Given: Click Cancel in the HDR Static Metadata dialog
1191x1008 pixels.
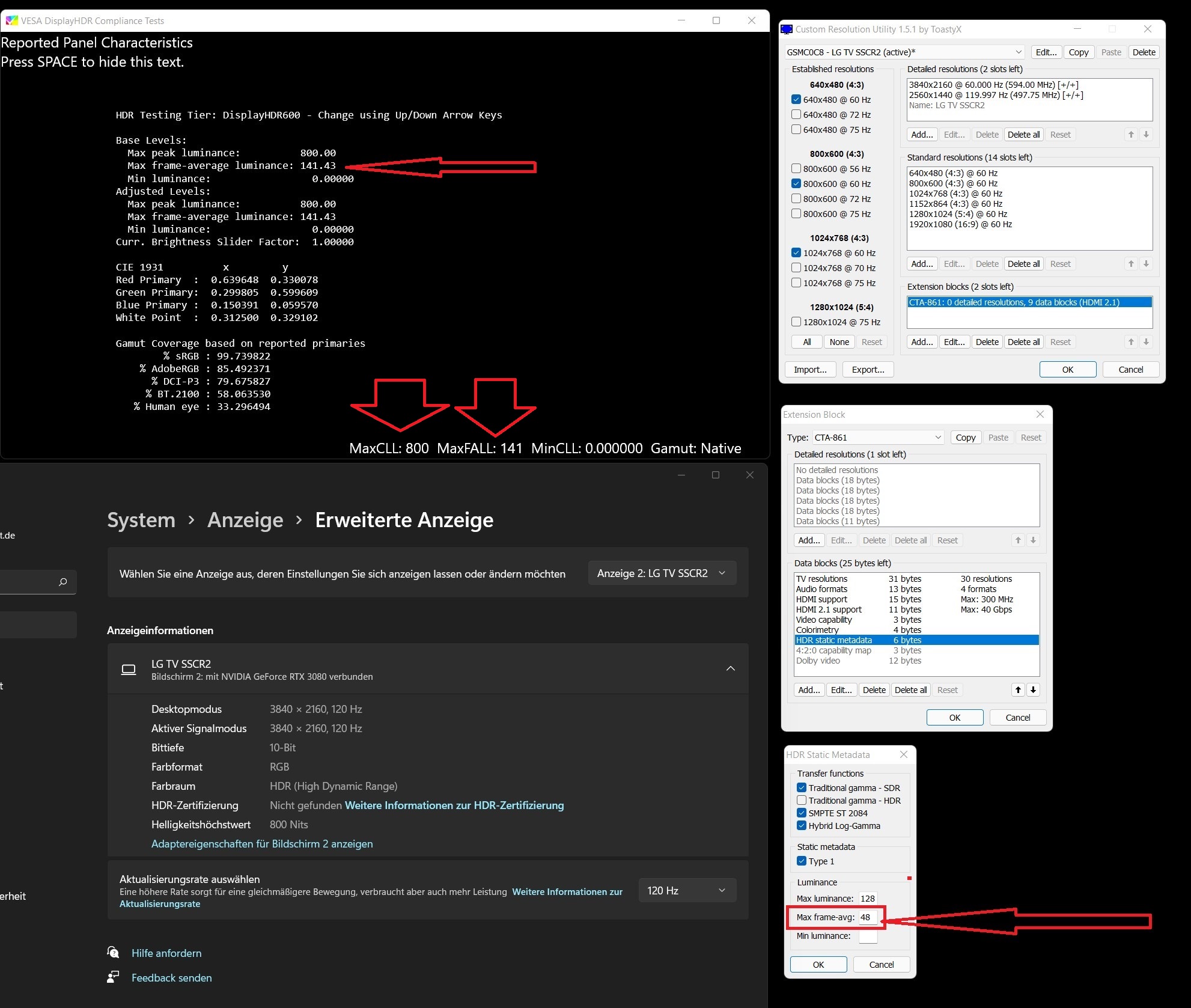Looking at the screenshot, I should [882, 965].
